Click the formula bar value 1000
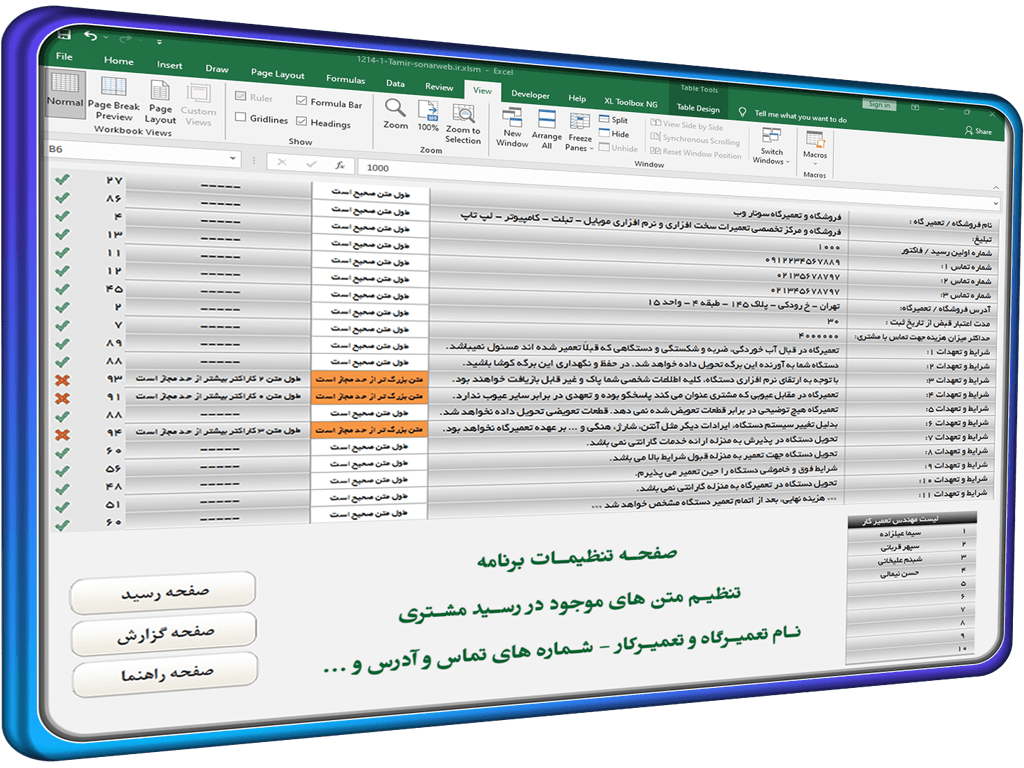This screenshot has height=768, width=1024. click(378, 168)
